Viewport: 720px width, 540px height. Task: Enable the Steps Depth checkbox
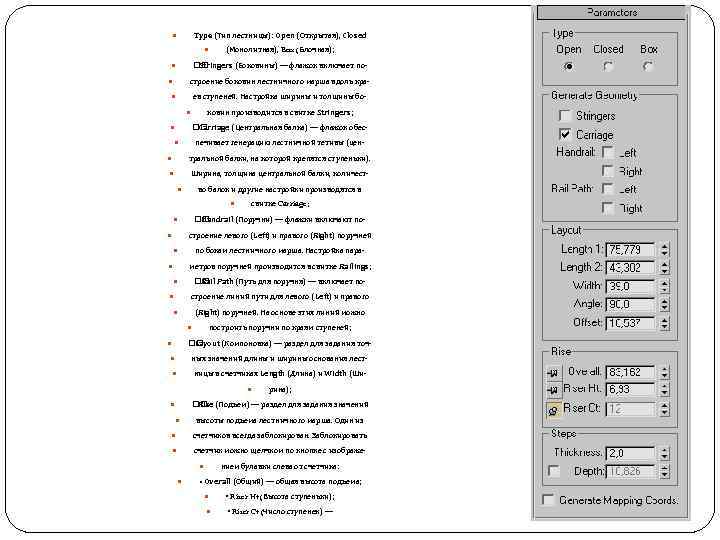click(x=554, y=471)
